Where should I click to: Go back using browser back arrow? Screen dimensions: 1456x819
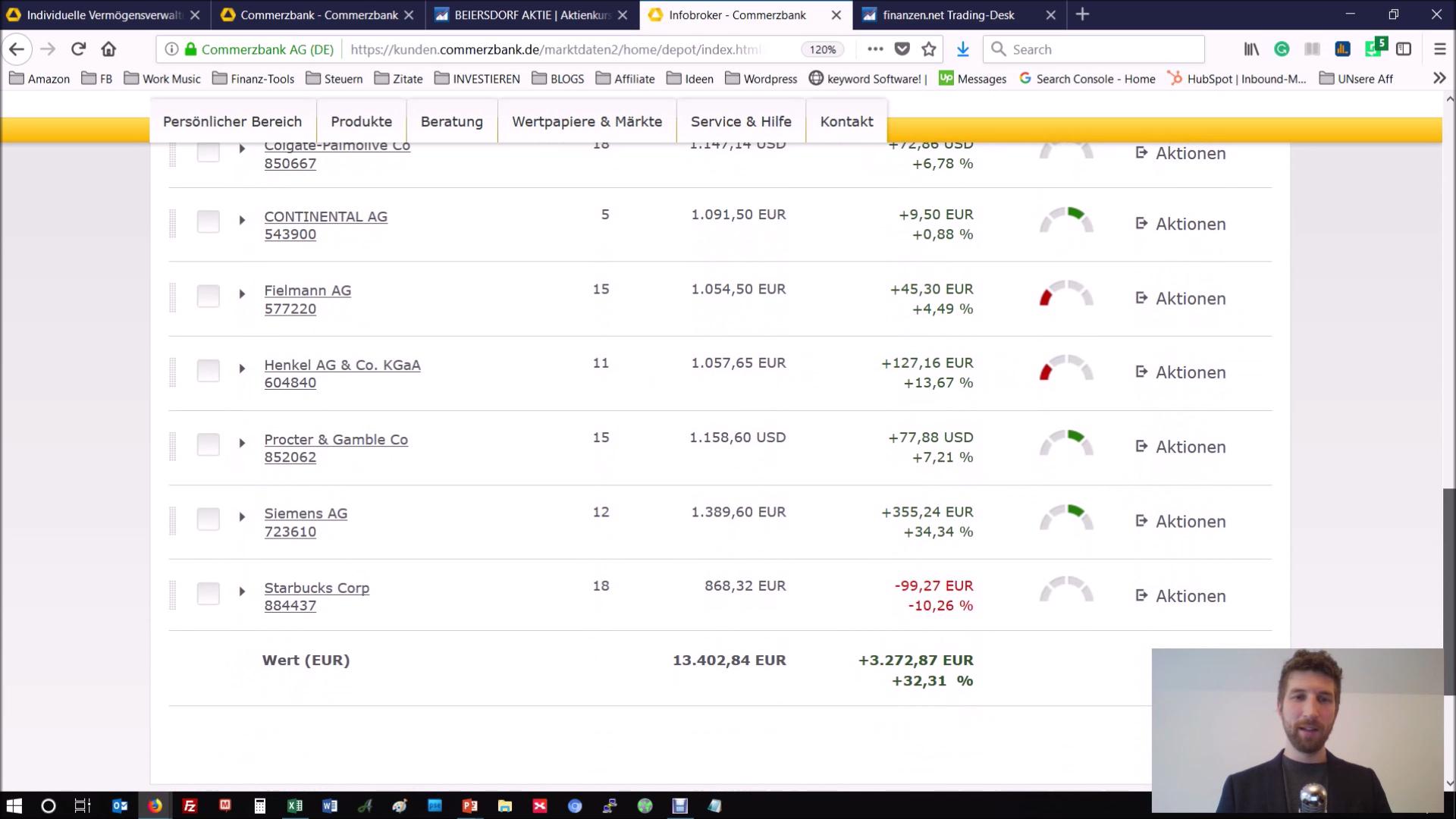pos(17,49)
